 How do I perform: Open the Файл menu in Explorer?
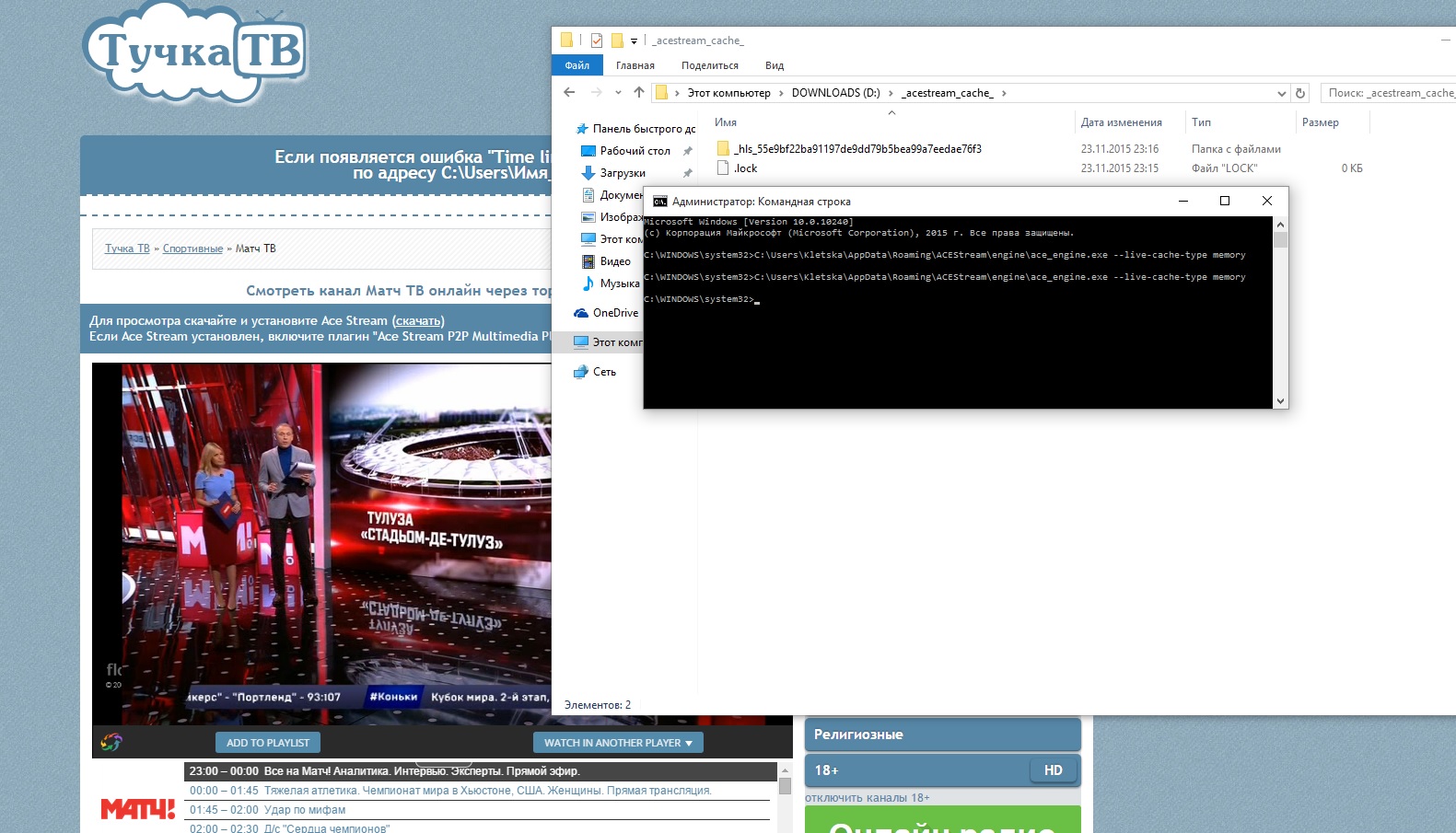(577, 65)
